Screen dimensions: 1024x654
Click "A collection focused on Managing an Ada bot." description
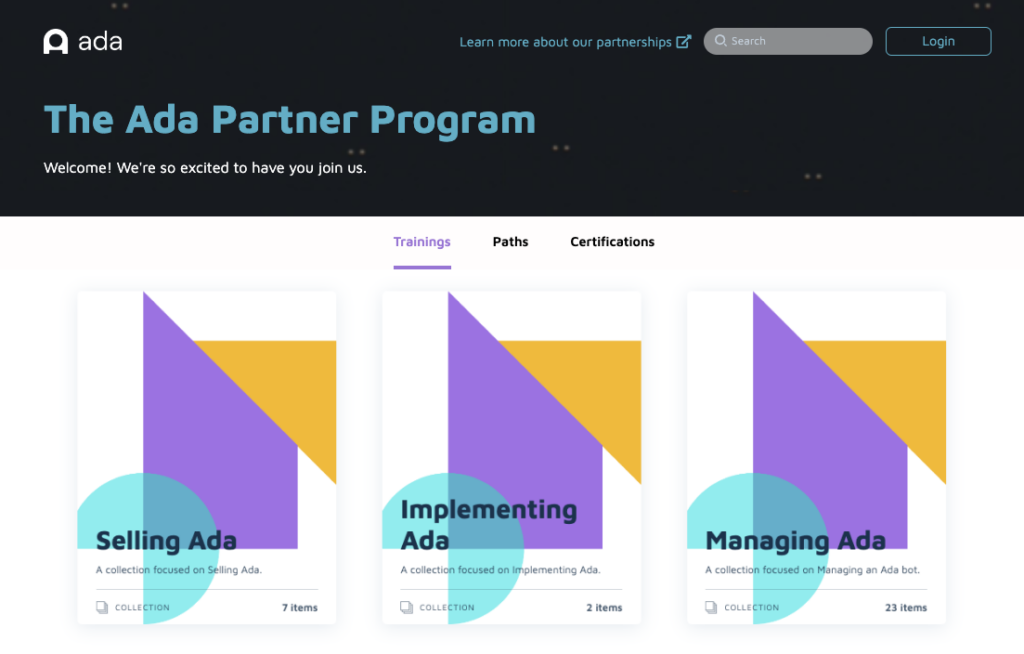(812, 570)
